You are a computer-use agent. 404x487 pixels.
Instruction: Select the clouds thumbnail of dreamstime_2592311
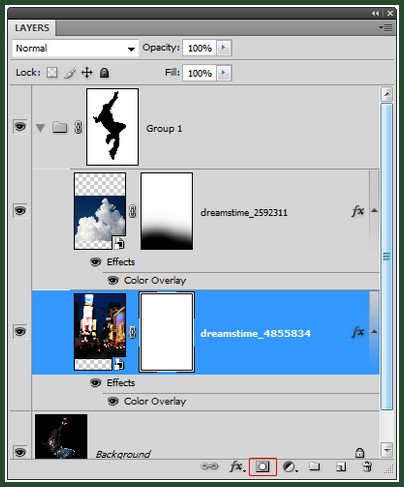click(x=100, y=211)
